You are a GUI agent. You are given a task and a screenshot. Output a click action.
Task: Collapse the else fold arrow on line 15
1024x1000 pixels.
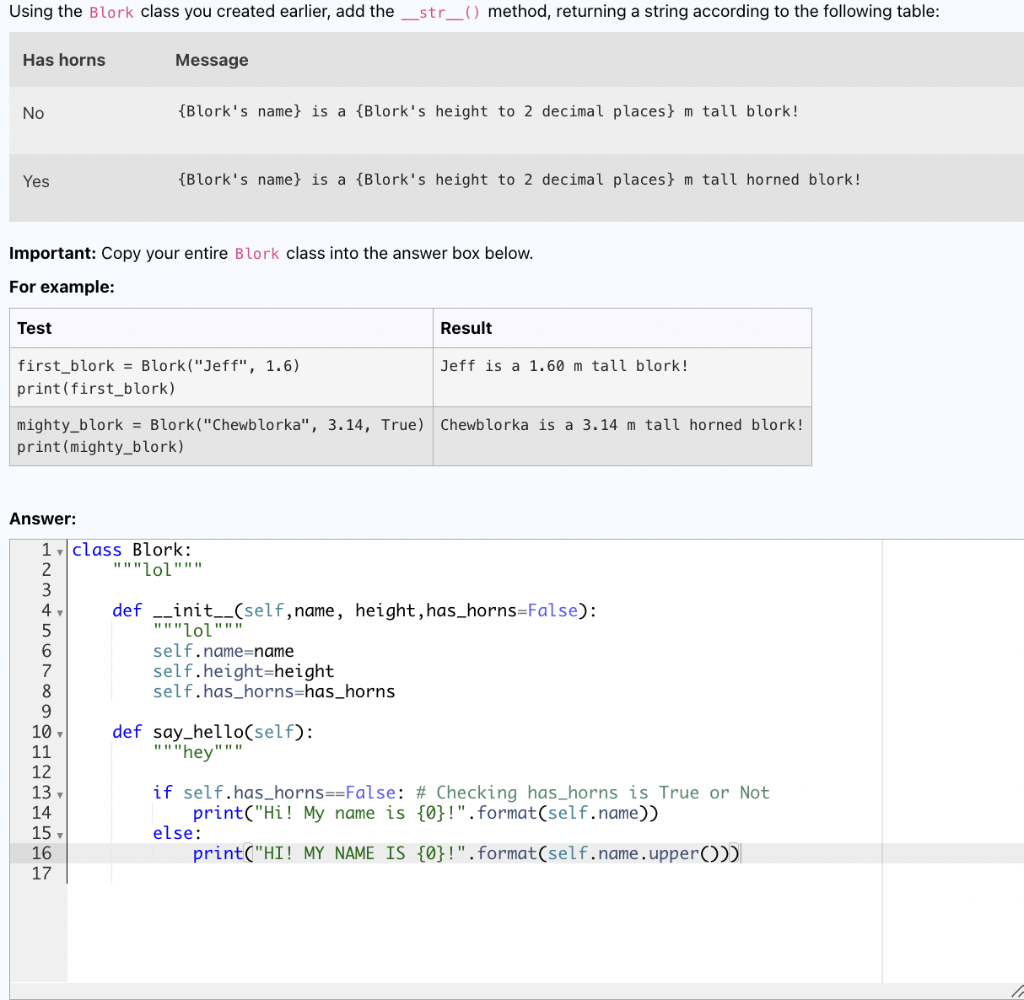[60, 836]
